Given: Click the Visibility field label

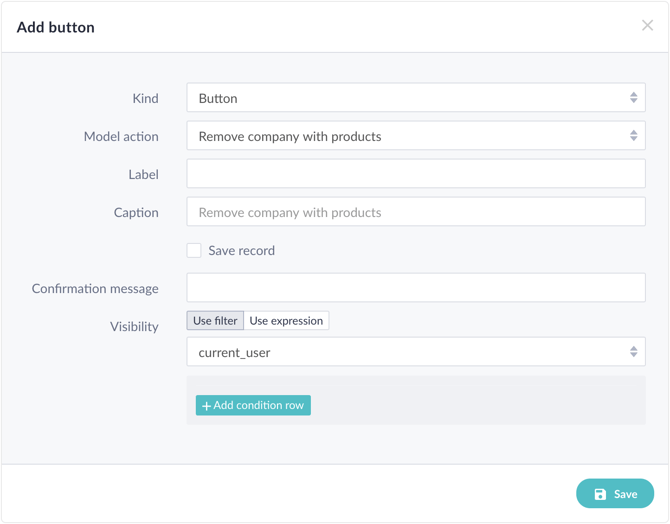Looking at the screenshot, I should point(134,326).
